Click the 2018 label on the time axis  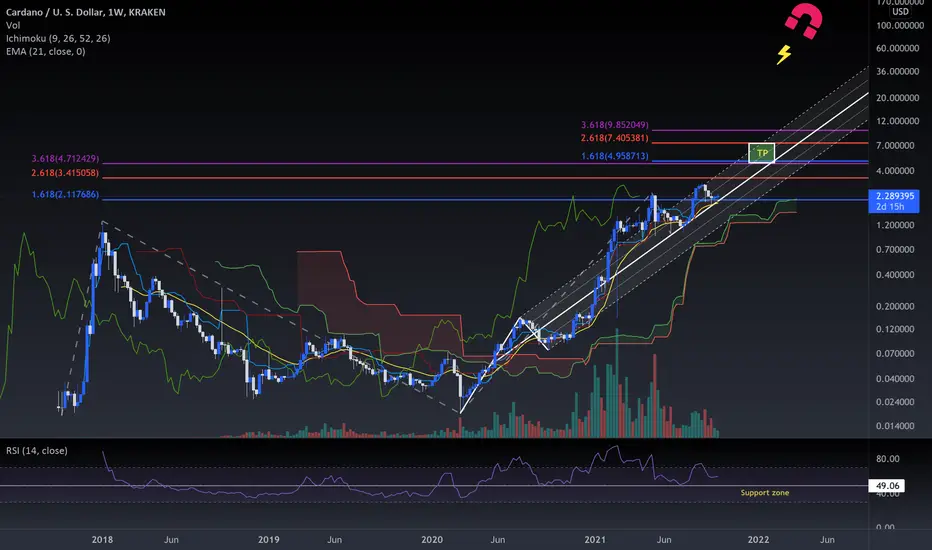[102, 540]
